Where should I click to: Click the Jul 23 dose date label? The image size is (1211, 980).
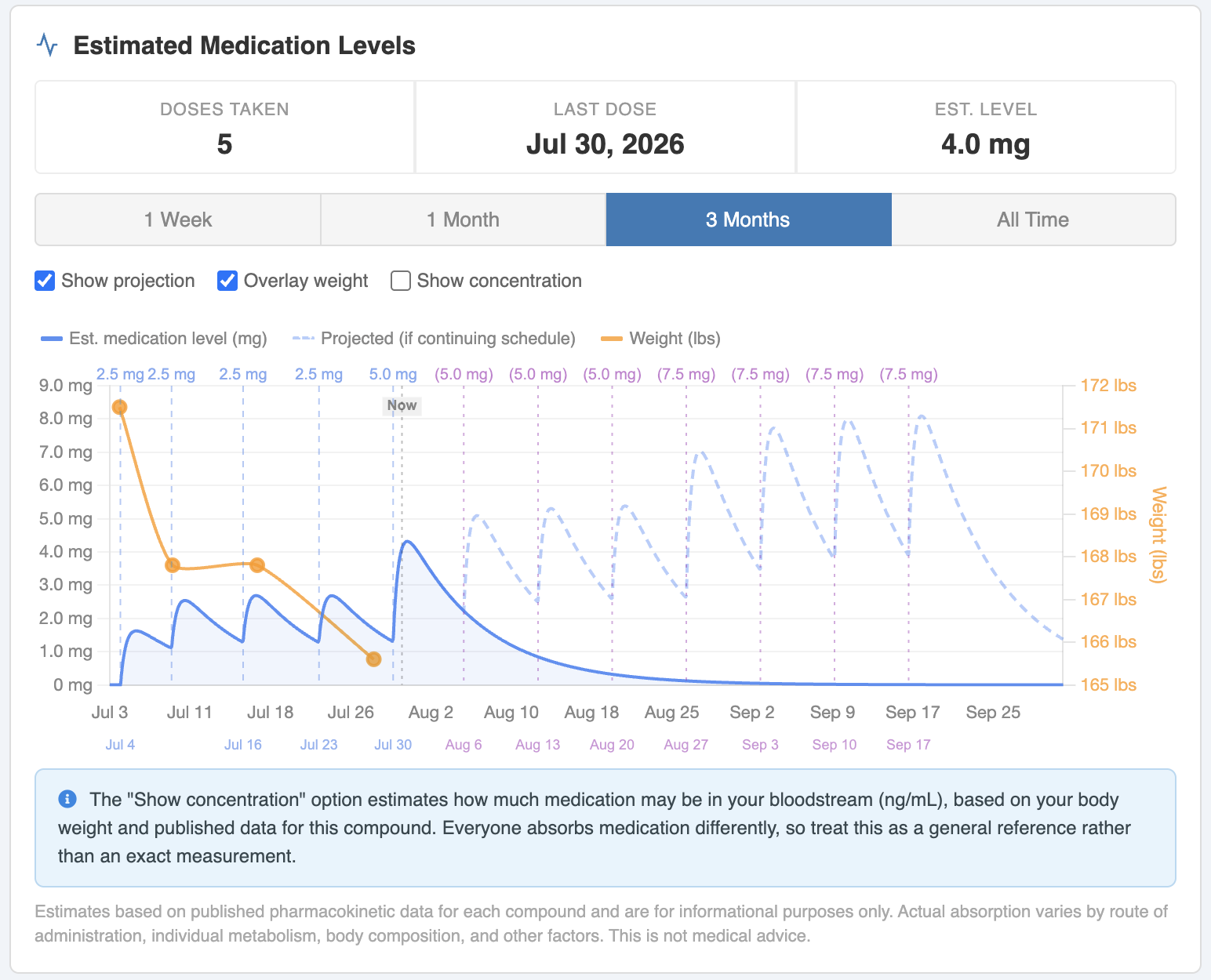point(318,745)
